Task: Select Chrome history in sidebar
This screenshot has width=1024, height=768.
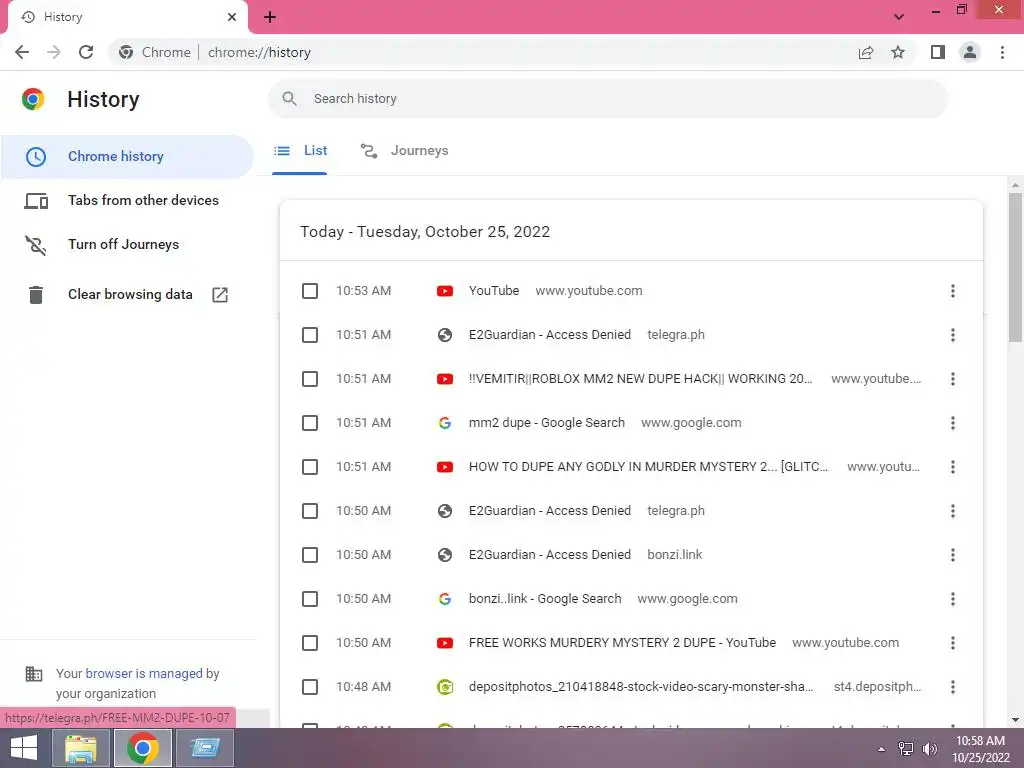Action: pyautogui.click(x=127, y=157)
